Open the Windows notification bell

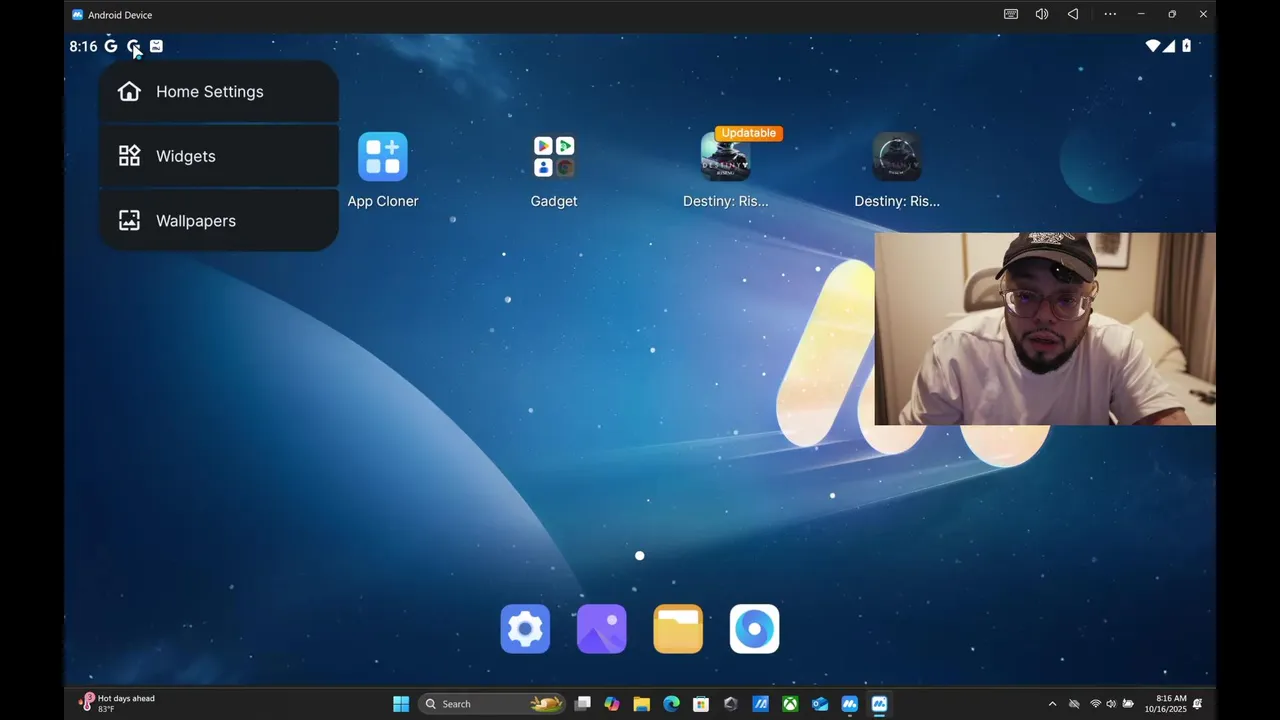click(1198, 704)
